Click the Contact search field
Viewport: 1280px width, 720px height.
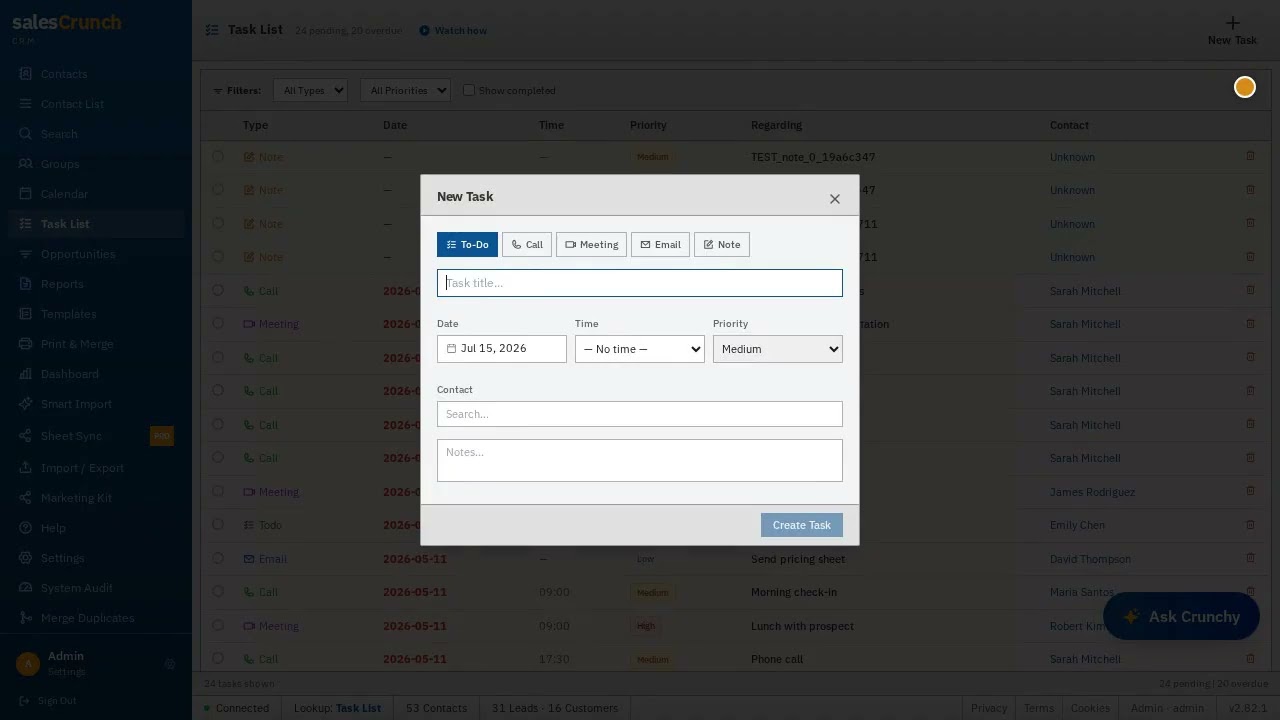point(640,414)
